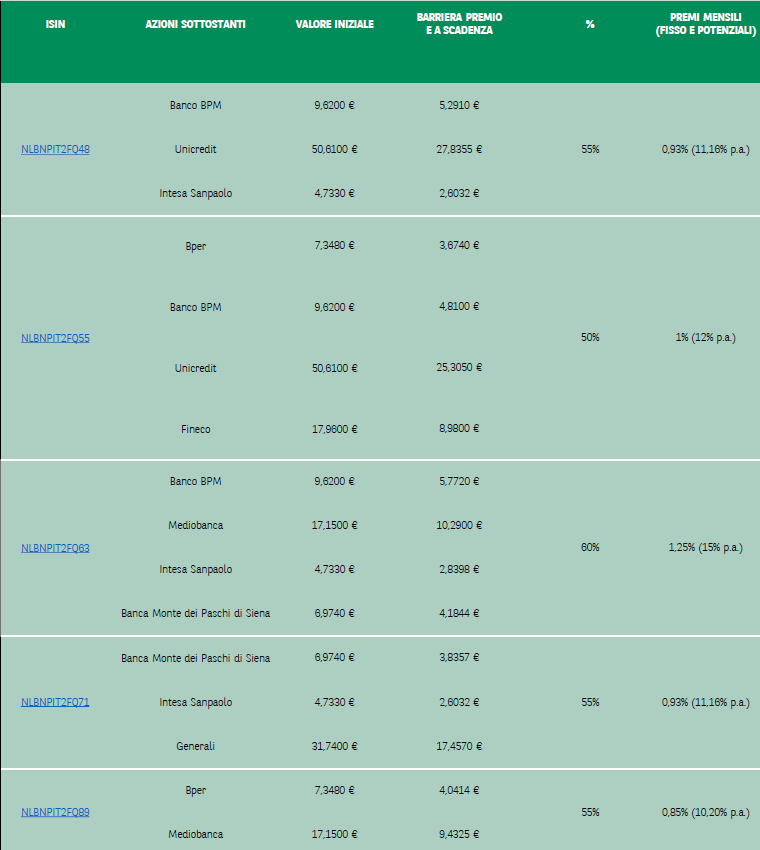
Task: Click the Generali underlying name
Action: click(x=195, y=746)
